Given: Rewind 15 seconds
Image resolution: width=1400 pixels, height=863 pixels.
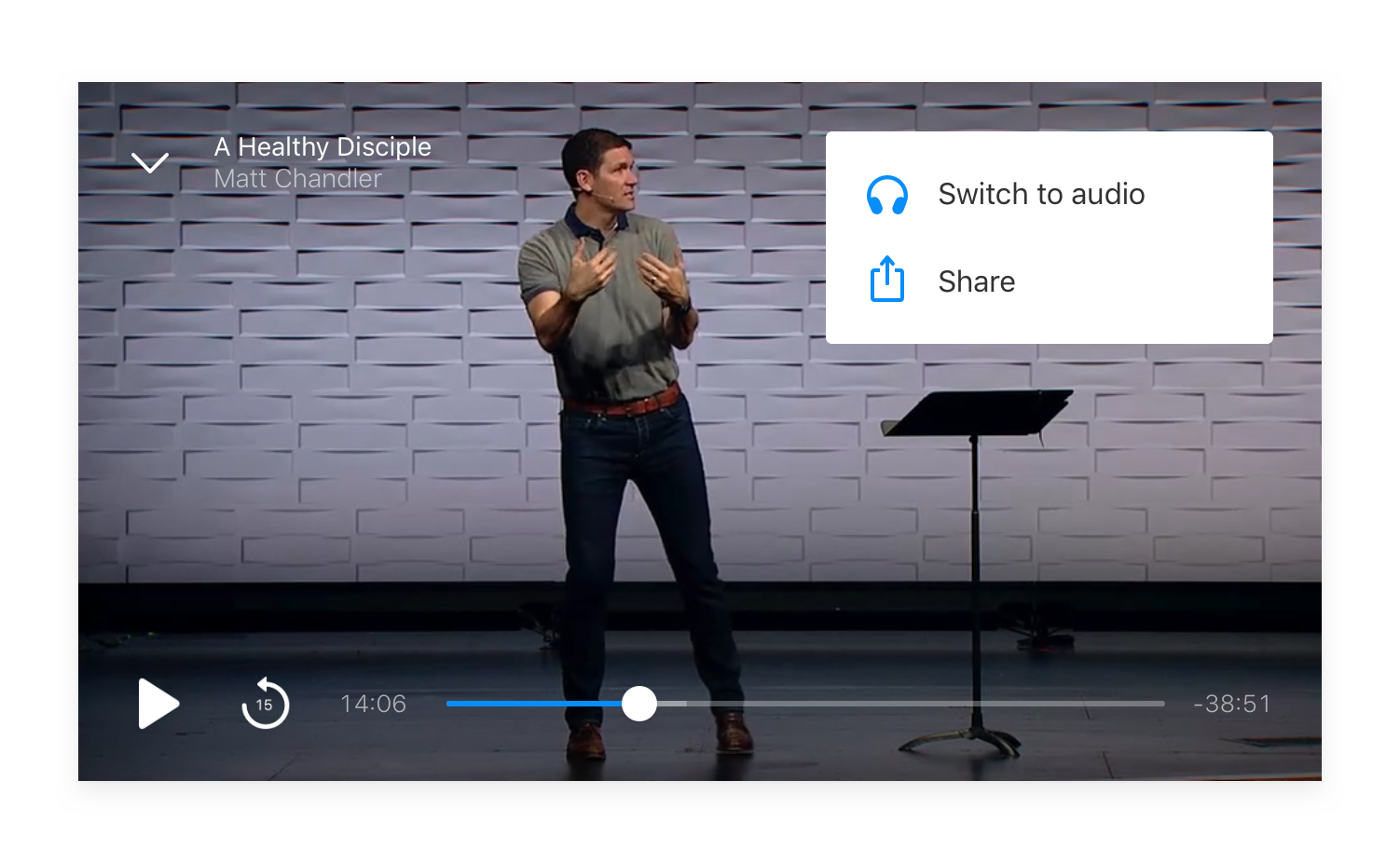Looking at the screenshot, I should coord(265,703).
